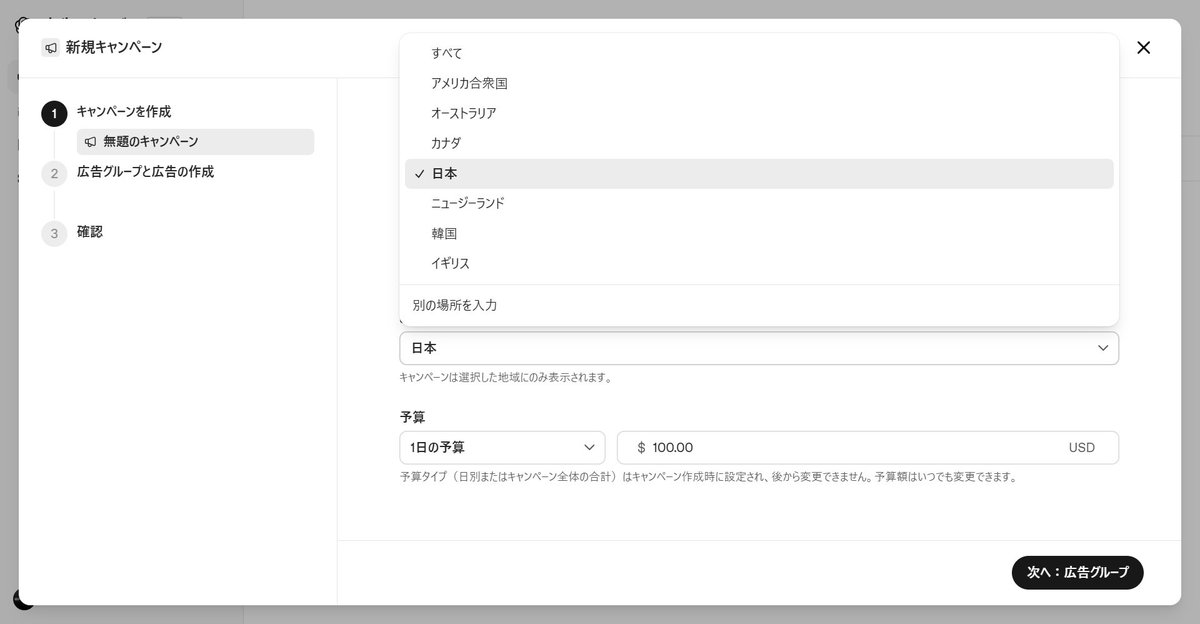Click the USD currency label
Viewport: 1200px width, 624px height.
(1082, 447)
